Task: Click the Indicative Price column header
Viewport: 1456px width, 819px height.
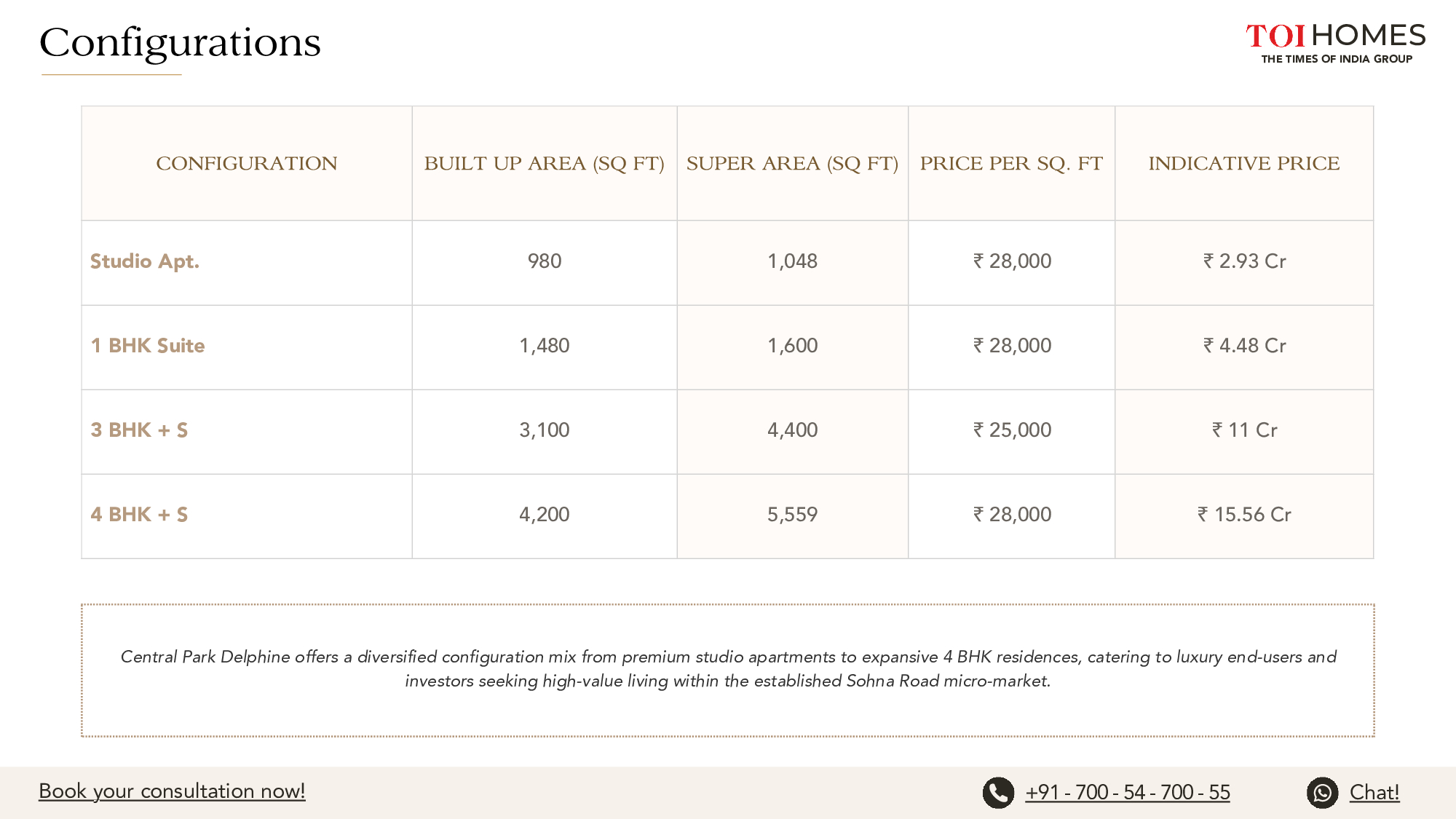Action: pyautogui.click(x=1243, y=164)
